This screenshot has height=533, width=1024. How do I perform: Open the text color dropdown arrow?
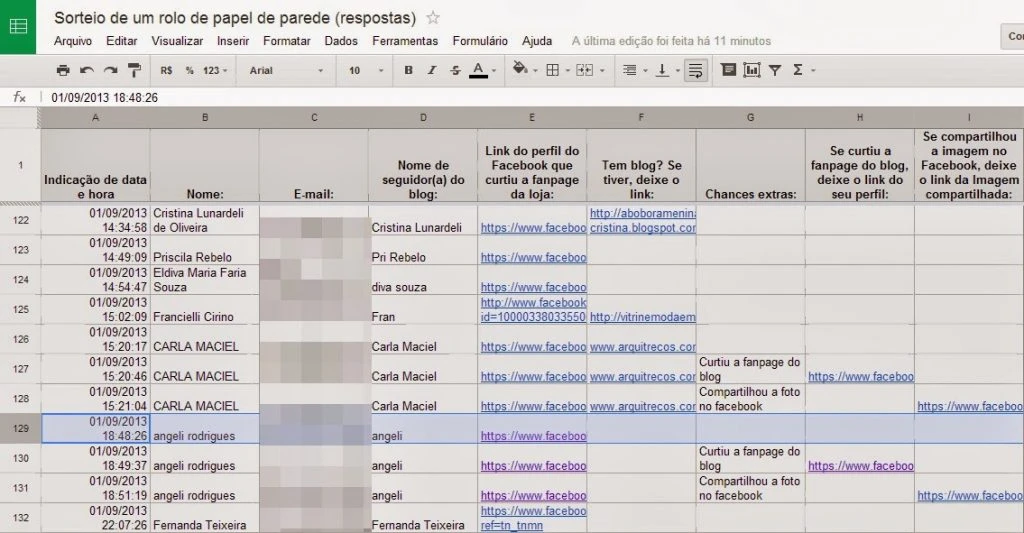494,71
